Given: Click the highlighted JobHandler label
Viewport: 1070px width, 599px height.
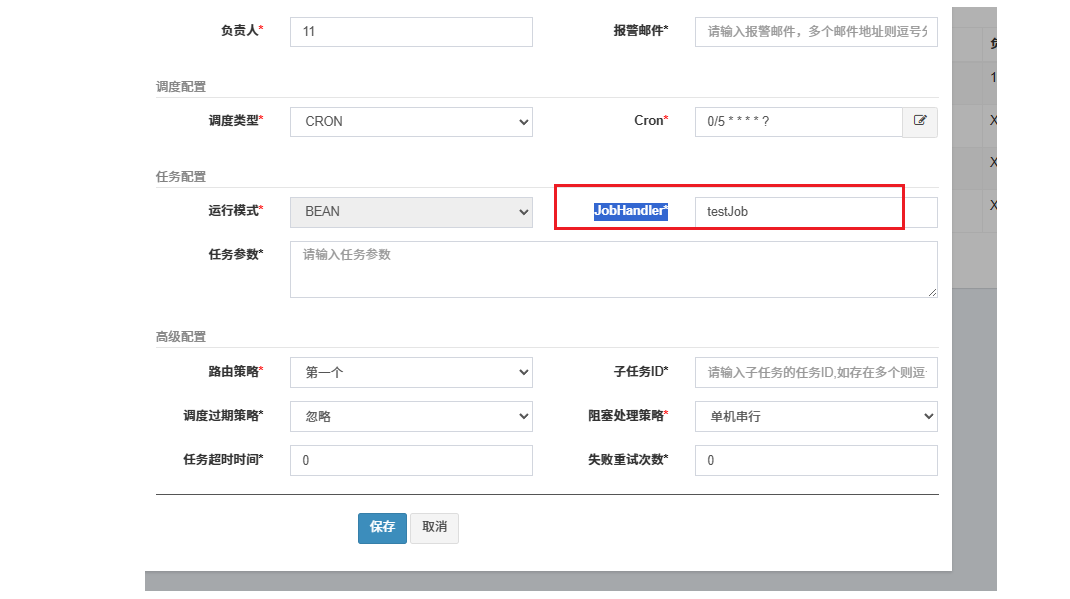Looking at the screenshot, I should point(630,211).
